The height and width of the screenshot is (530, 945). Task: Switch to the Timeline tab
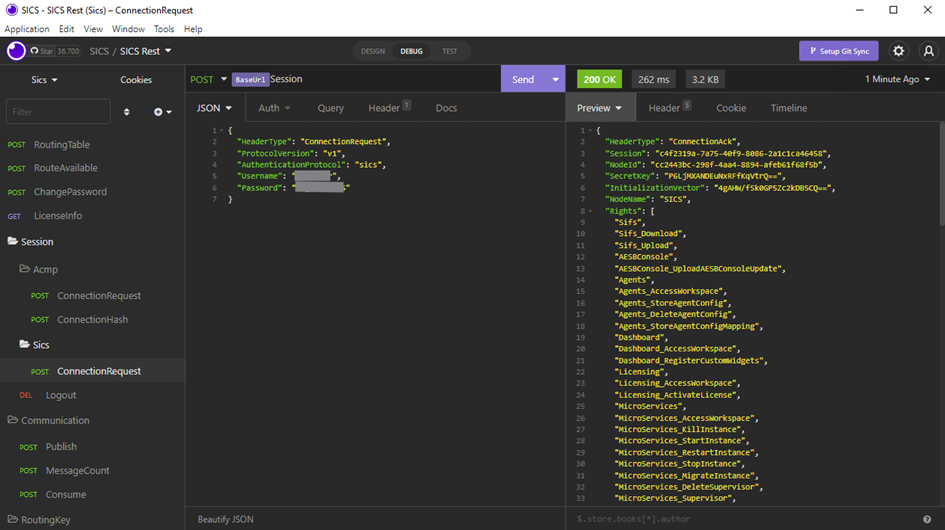tap(789, 108)
